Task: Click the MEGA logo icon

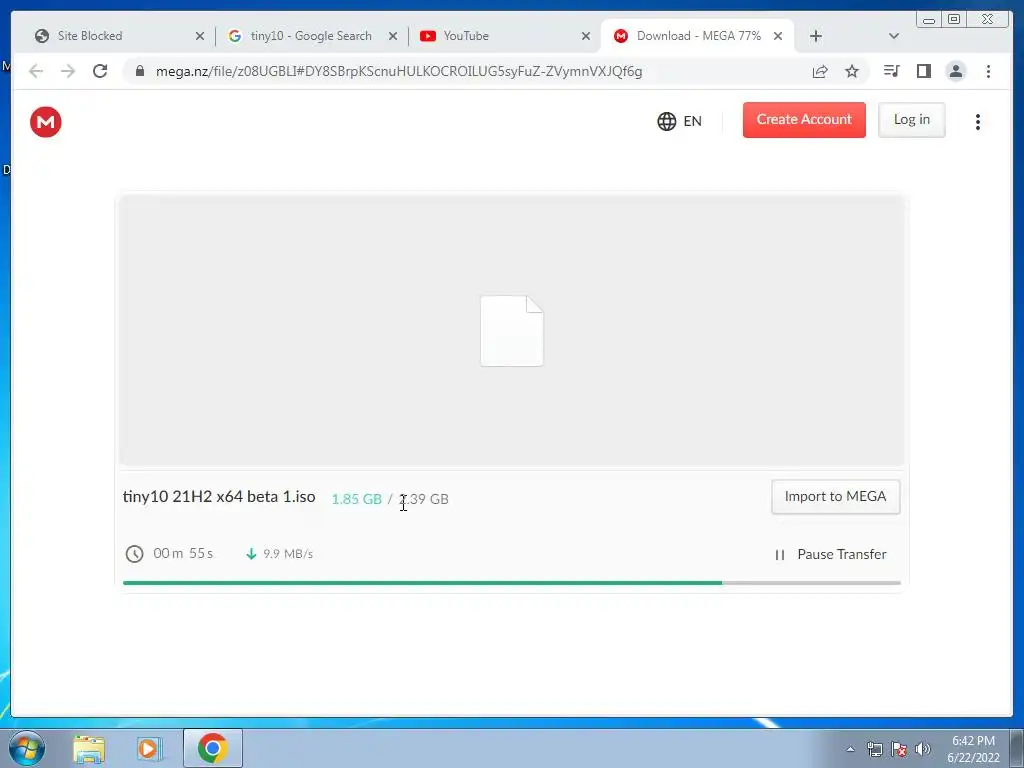Action: (46, 122)
